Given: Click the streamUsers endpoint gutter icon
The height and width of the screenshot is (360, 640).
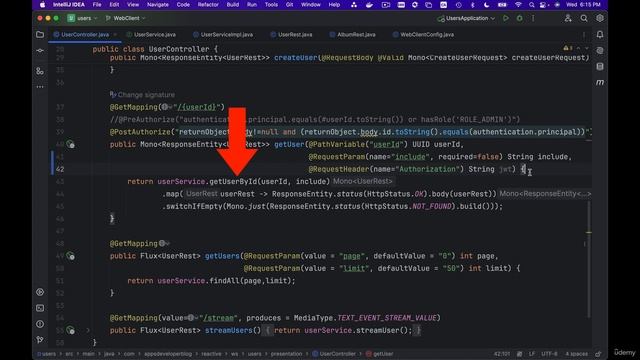Looking at the screenshot, I should [x=71, y=331].
